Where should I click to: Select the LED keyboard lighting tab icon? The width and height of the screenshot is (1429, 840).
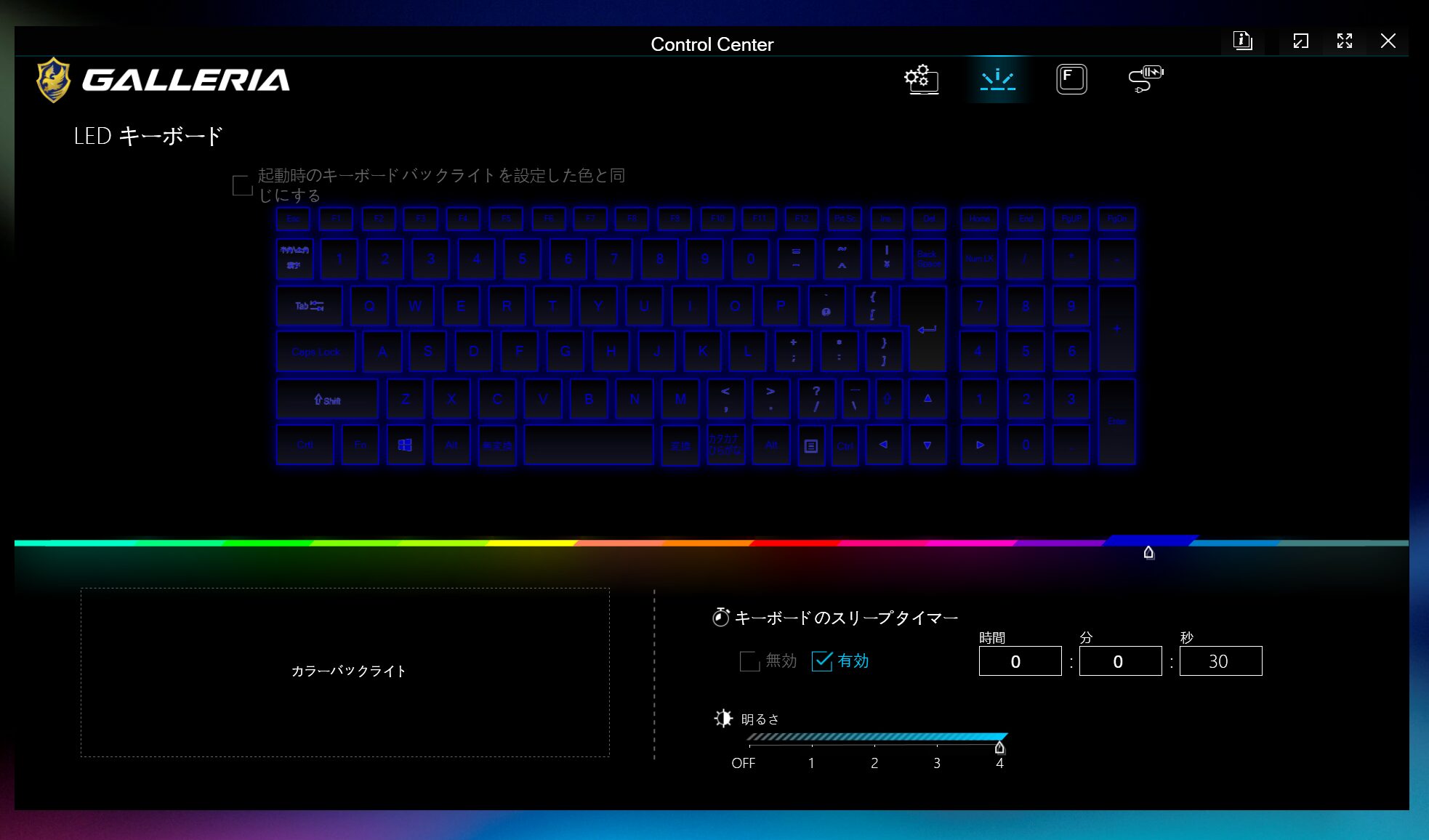[997, 78]
